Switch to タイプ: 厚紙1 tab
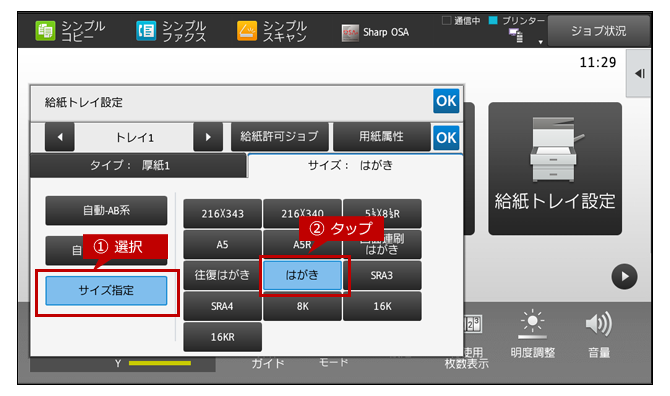Screen dimensions: 670x396 pos(138,165)
